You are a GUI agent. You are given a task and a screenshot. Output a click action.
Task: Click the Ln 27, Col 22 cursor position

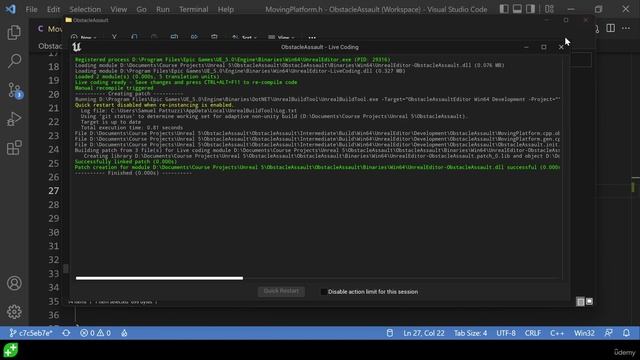tap(424, 333)
